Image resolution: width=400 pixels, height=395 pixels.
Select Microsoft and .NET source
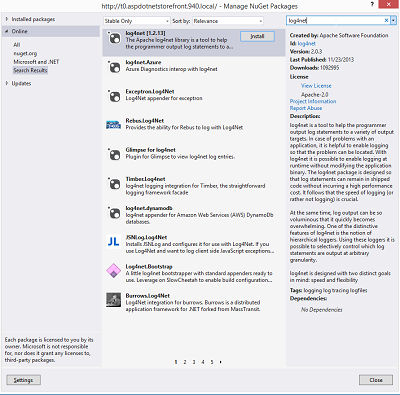36,62
